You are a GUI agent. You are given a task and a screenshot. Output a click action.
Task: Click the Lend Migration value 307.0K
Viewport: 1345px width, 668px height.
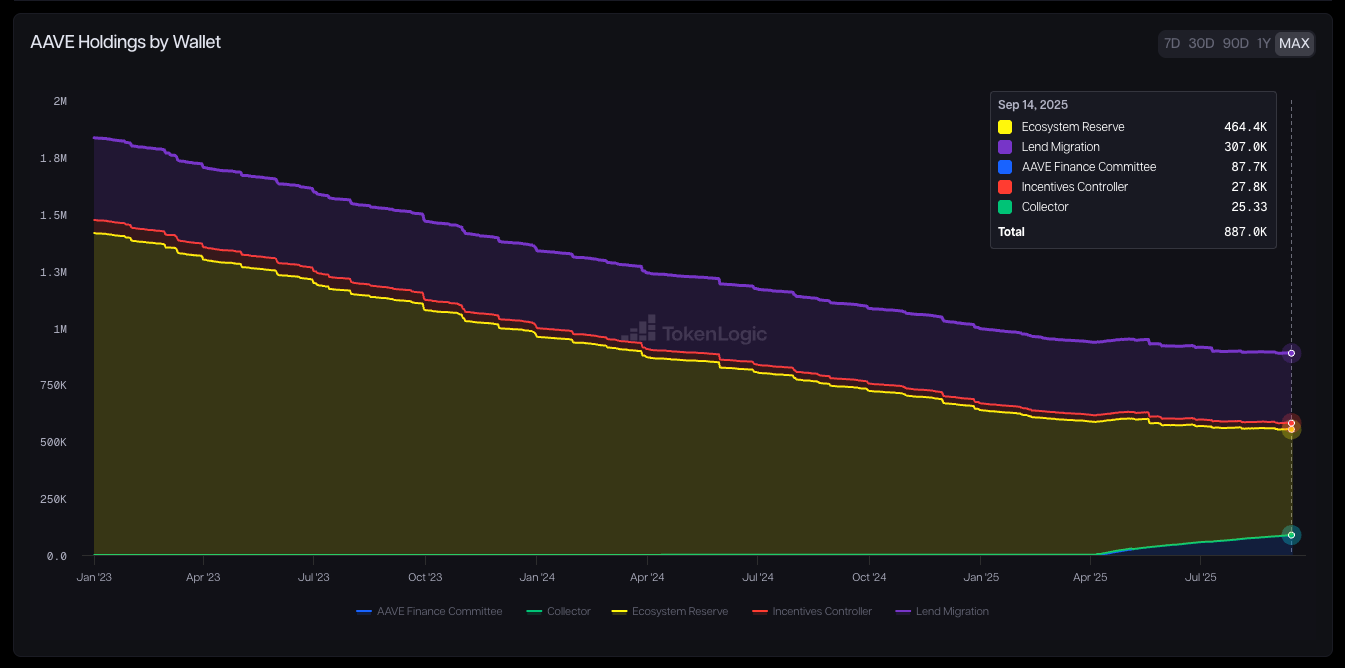[x=1245, y=147]
